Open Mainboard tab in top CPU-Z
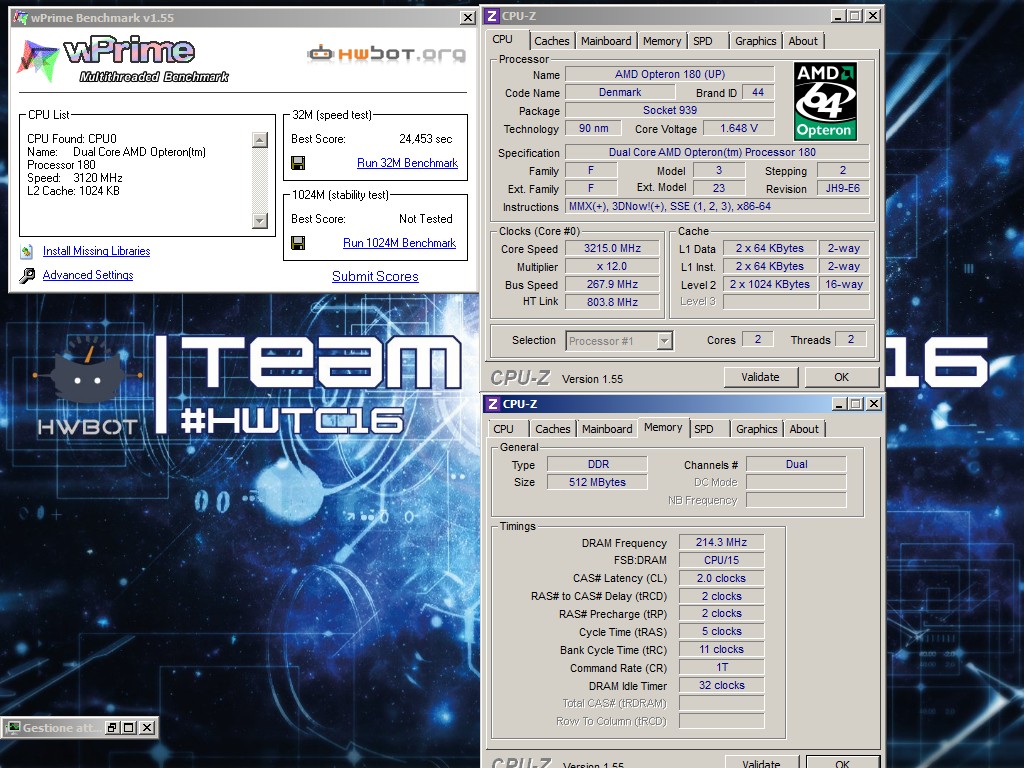The image size is (1024, 768). coord(606,41)
